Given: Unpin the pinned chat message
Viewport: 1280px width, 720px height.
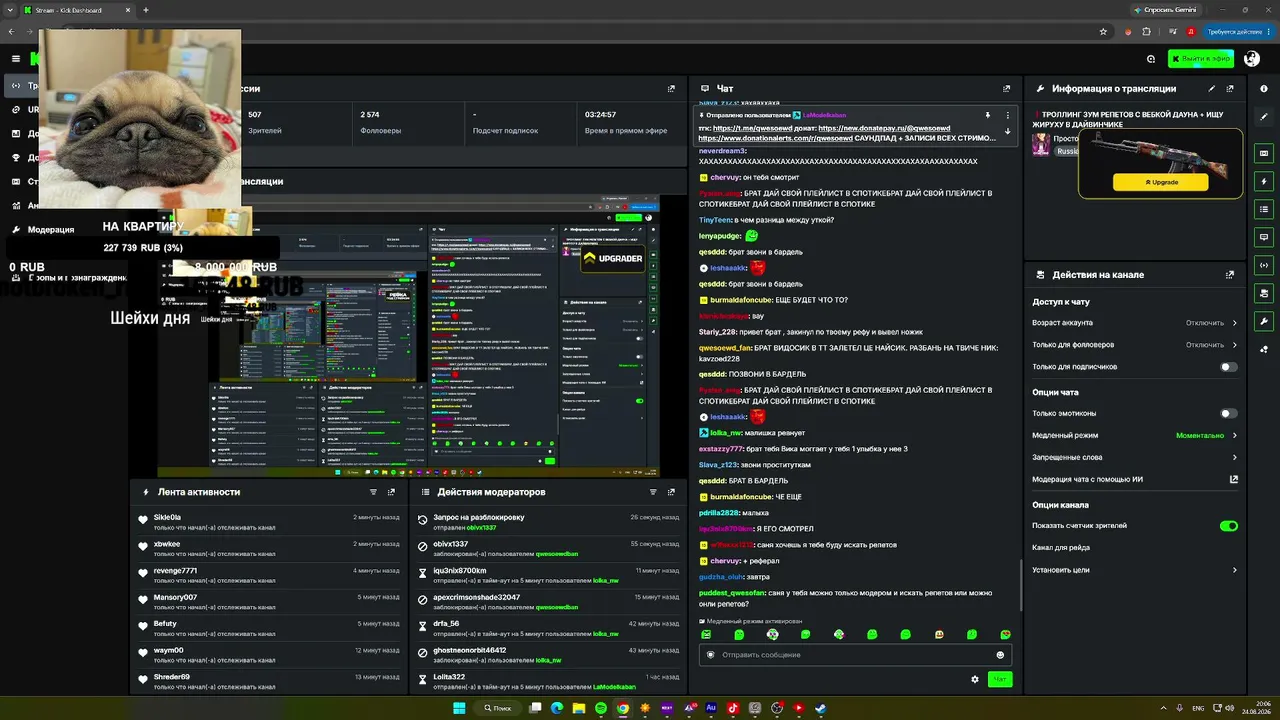Looking at the screenshot, I should pyautogui.click(x=988, y=115).
